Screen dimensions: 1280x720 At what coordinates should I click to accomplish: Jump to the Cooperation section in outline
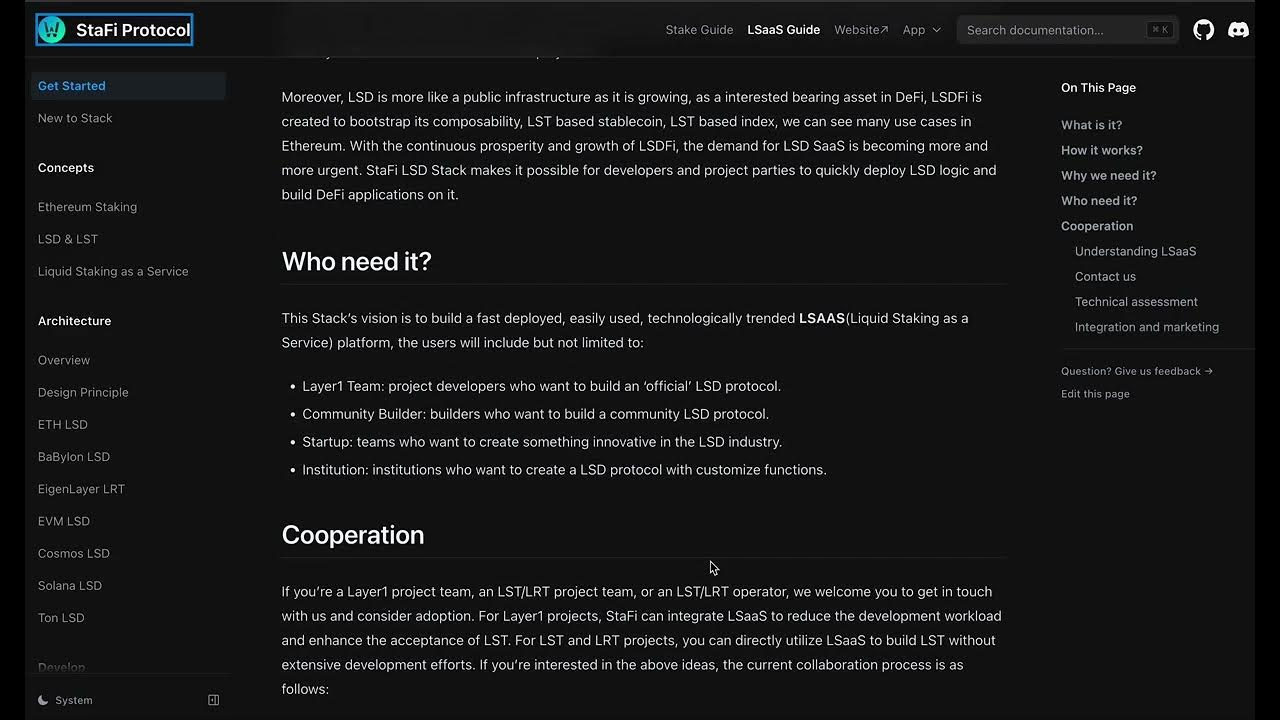pyautogui.click(x=1097, y=226)
